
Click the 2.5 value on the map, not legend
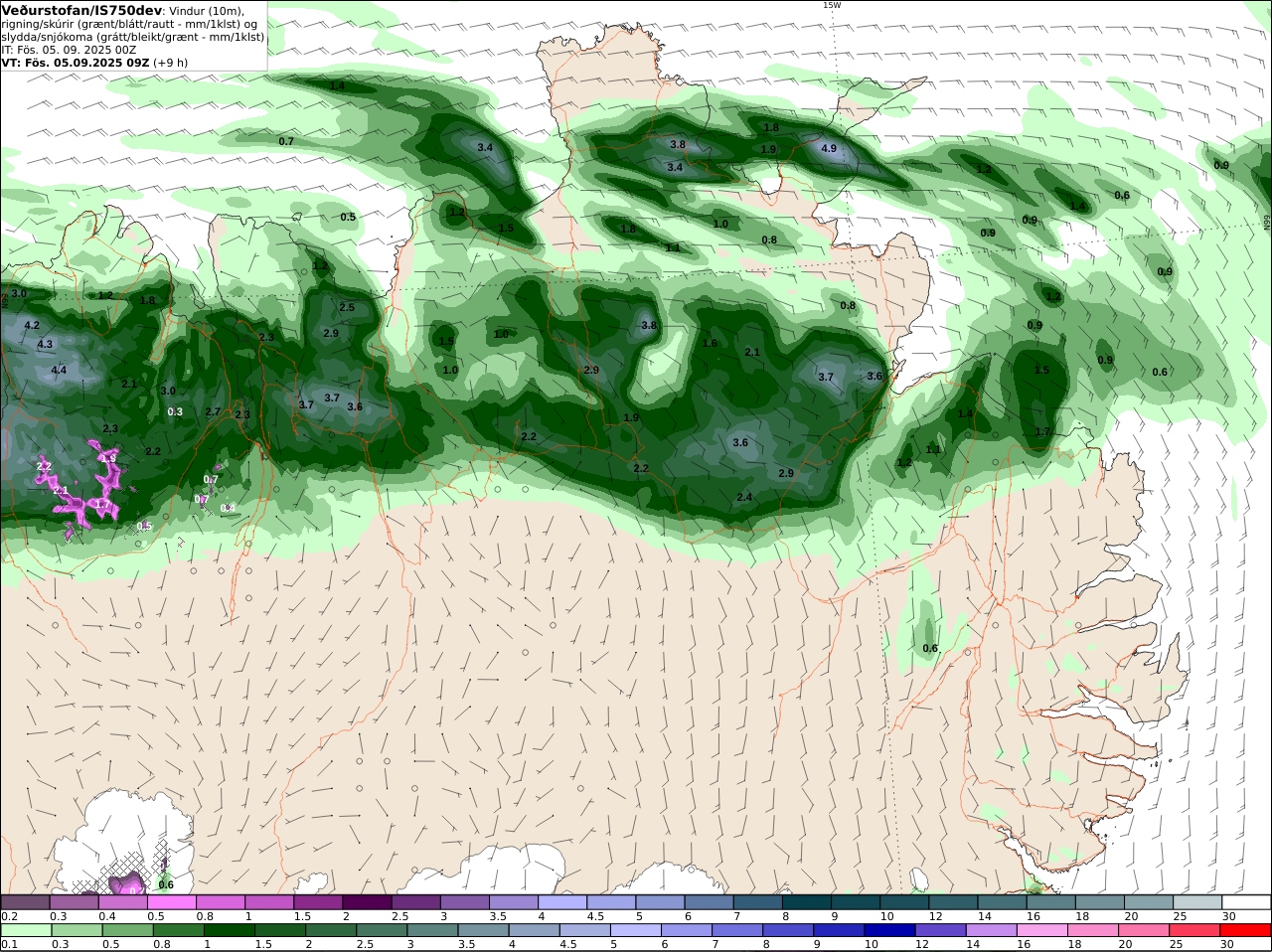pyautogui.click(x=347, y=308)
